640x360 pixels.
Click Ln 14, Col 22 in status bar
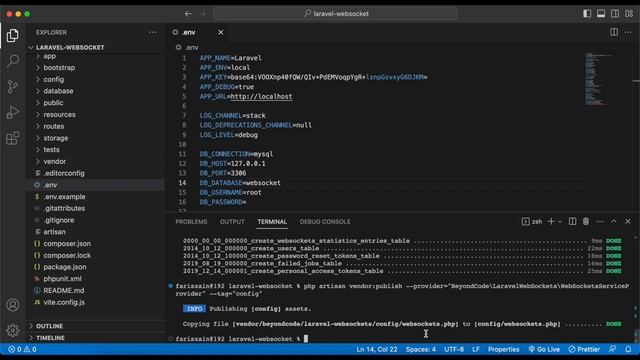[377, 349]
